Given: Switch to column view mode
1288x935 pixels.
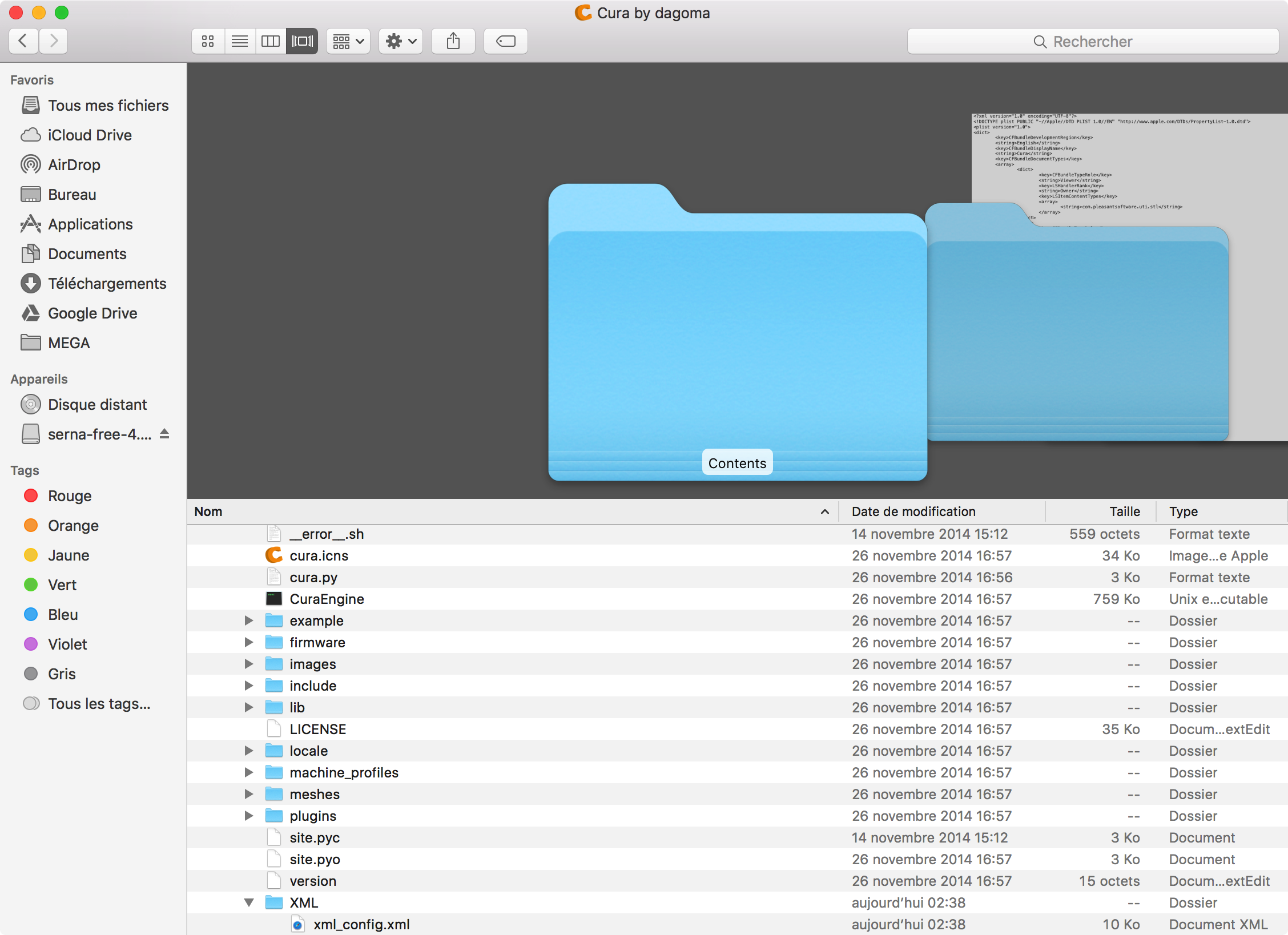Looking at the screenshot, I should (270, 41).
